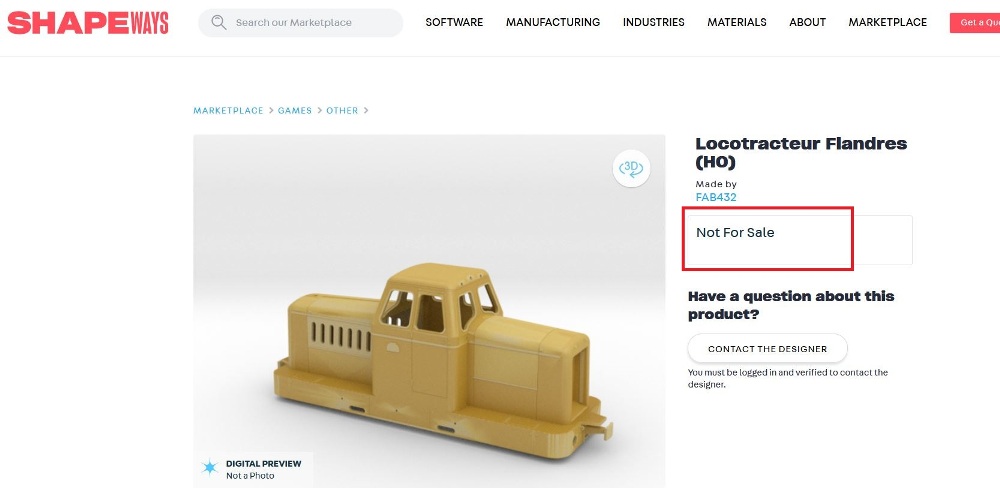Click the chevron after OTHER breadcrumb
Image resolution: width=1000 pixels, height=488 pixels.
[366, 110]
